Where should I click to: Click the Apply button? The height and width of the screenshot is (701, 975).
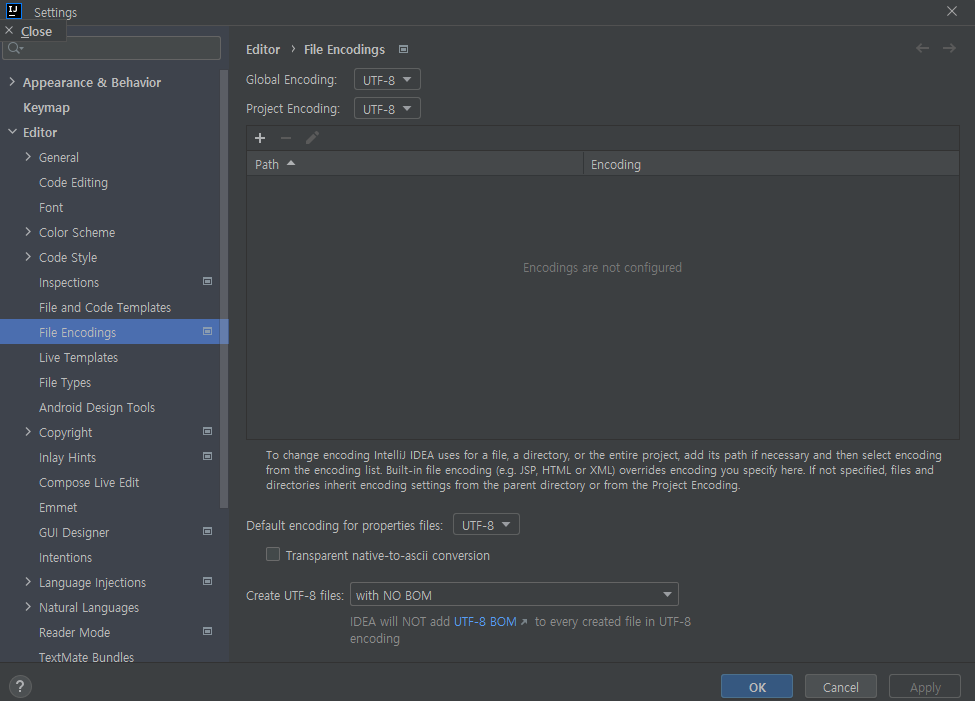click(925, 687)
